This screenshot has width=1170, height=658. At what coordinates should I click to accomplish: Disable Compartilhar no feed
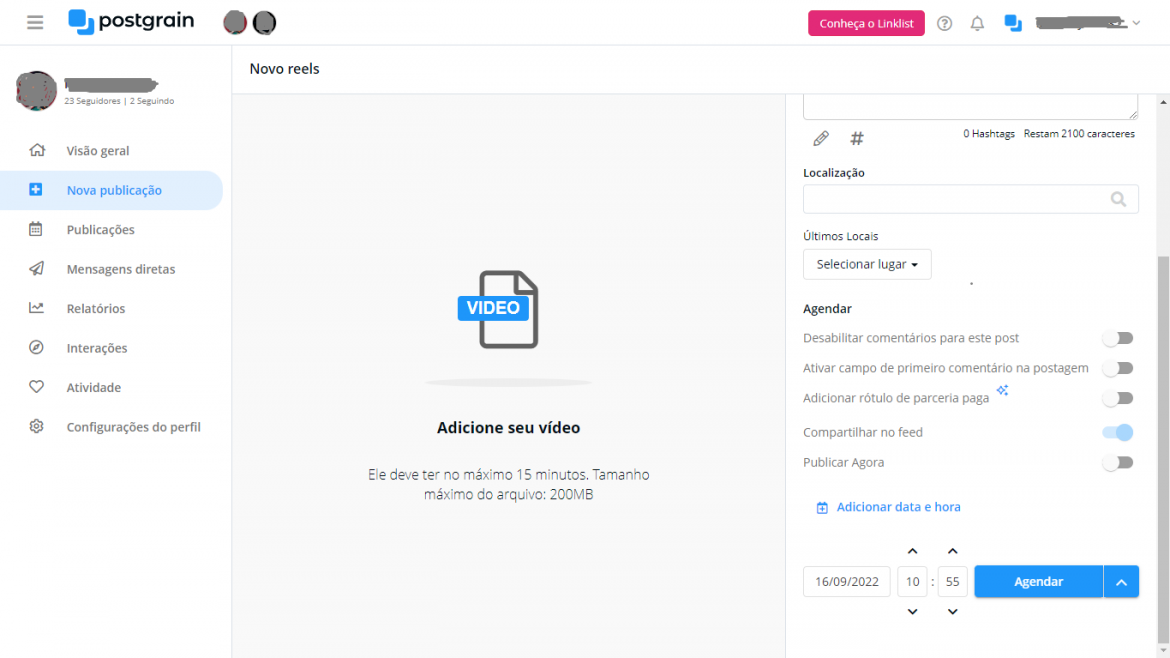1117,432
